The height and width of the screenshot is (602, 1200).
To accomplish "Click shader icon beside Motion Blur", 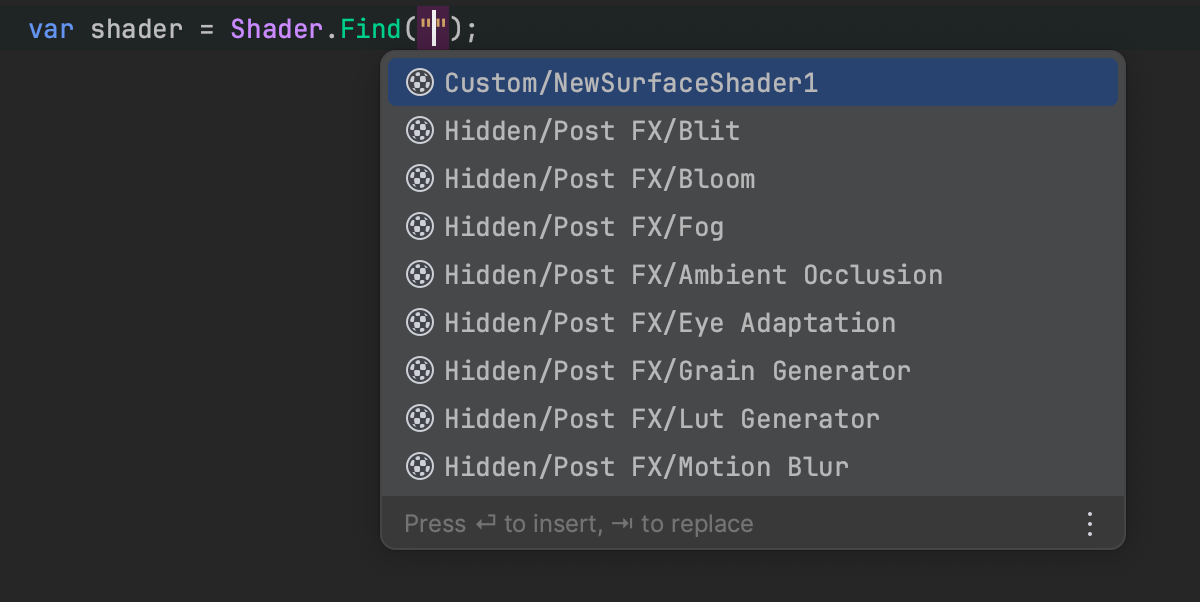I will (x=420, y=467).
